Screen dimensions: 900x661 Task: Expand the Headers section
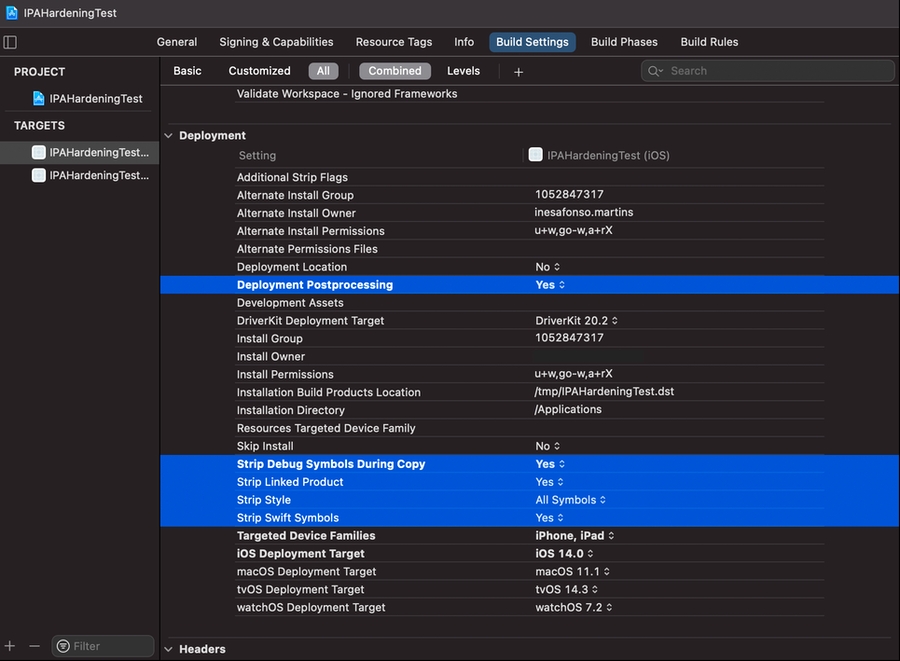(168, 649)
